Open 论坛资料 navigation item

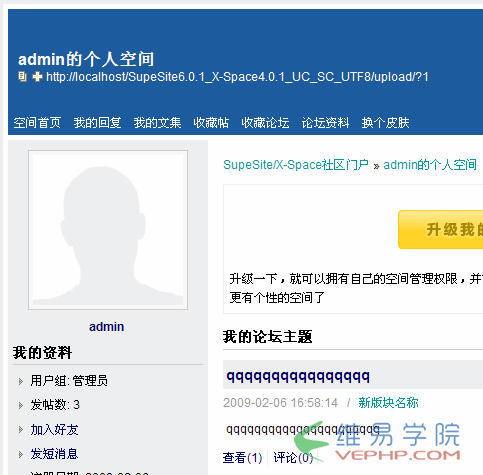(325, 123)
